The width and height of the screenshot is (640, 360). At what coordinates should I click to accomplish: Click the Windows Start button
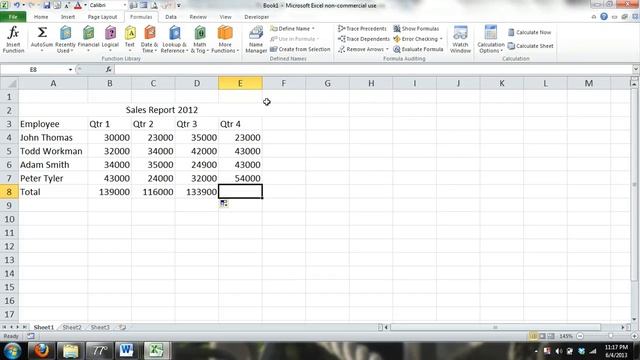point(12,351)
